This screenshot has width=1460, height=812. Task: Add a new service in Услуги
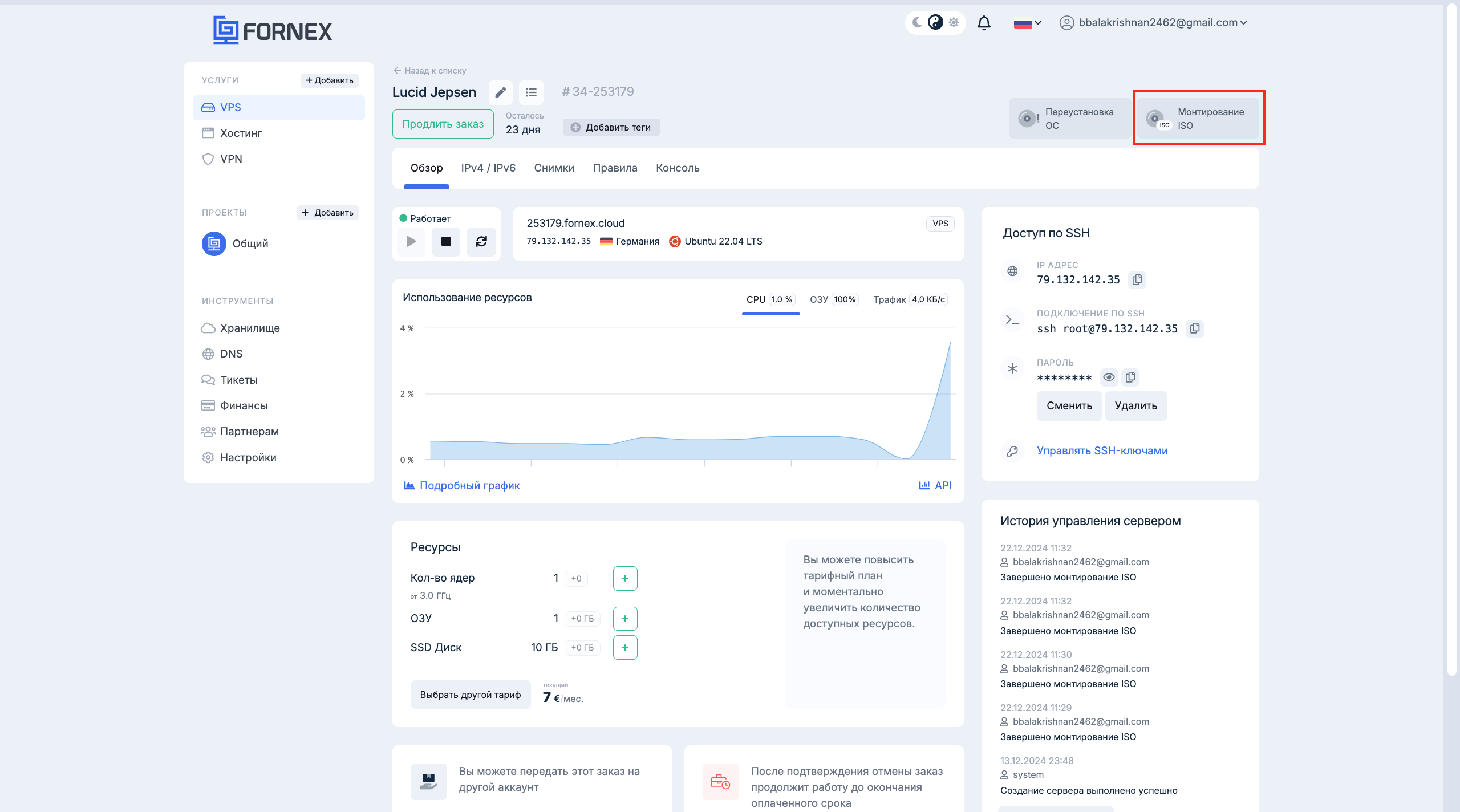330,80
